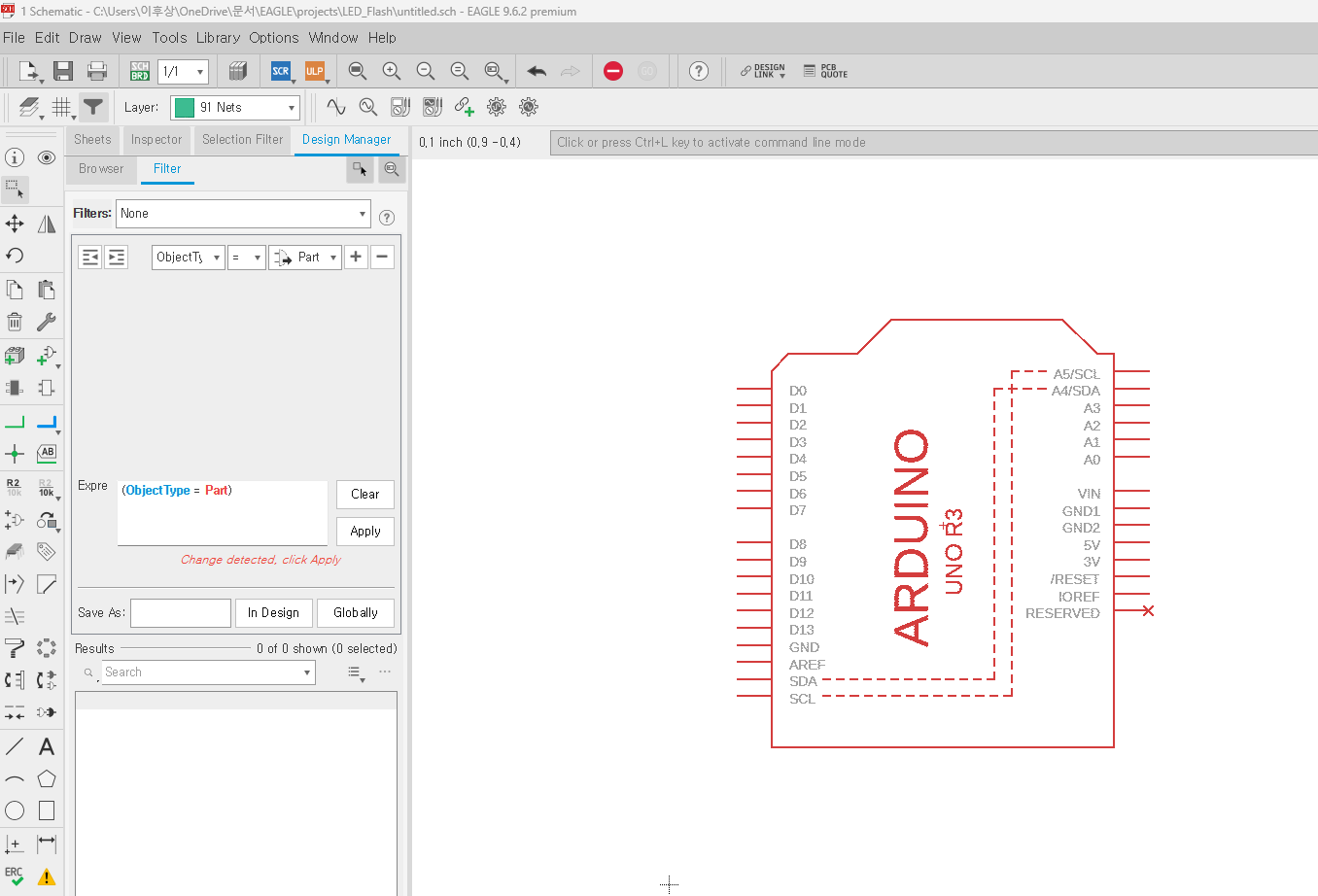Print the schematic using the printer icon
This screenshot has height=896, width=1318.
[97, 71]
